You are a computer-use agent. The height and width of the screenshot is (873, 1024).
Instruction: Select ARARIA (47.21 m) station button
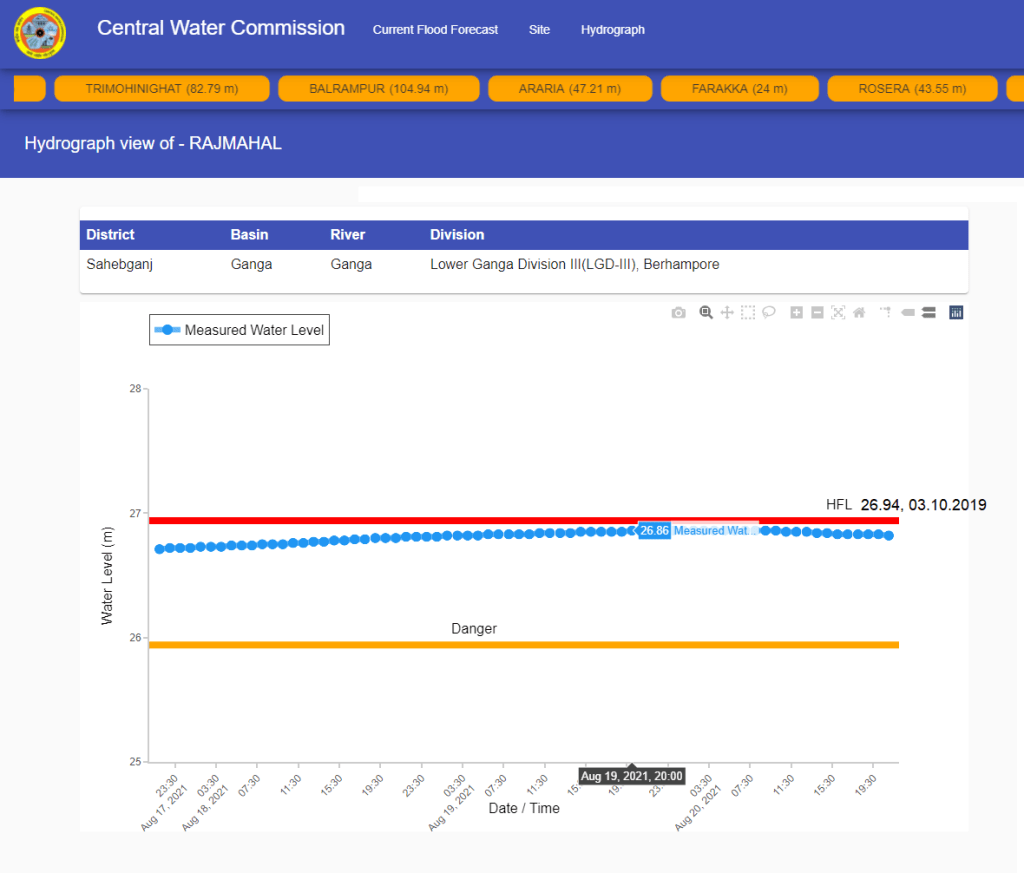tap(570, 89)
